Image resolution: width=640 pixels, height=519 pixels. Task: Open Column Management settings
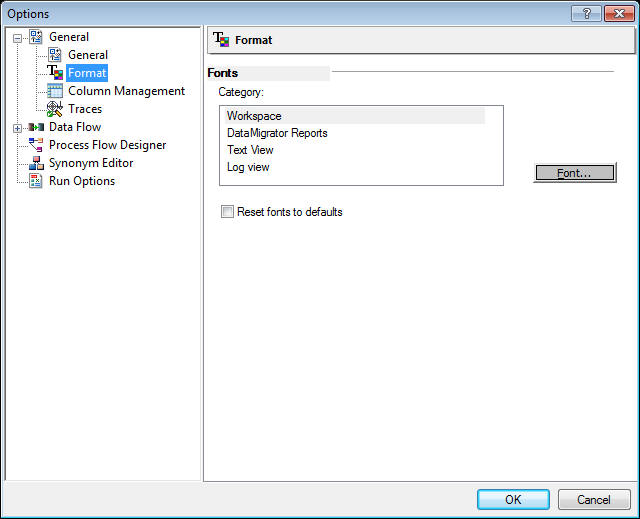click(126, 91)
